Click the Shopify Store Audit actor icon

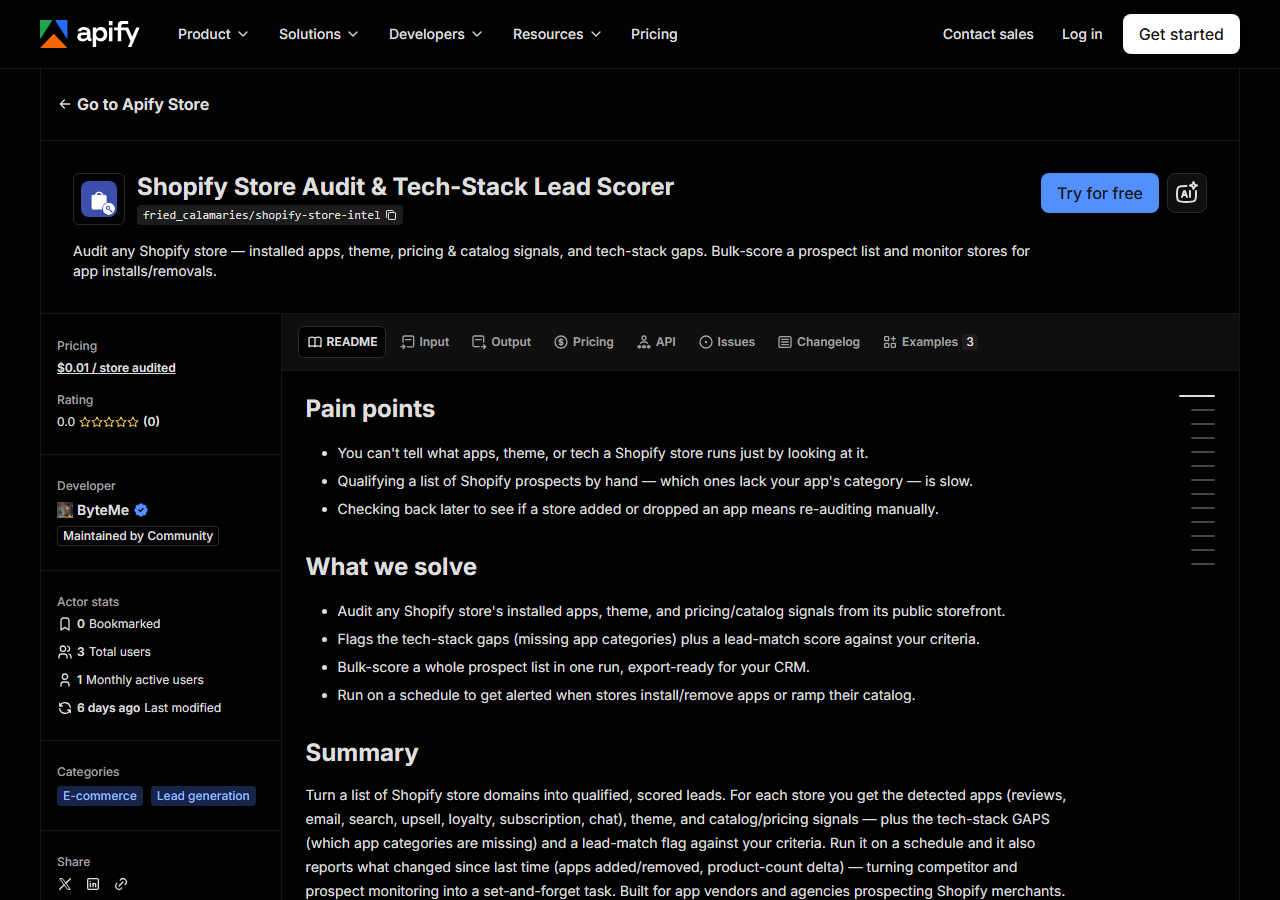tap(99, 199)
